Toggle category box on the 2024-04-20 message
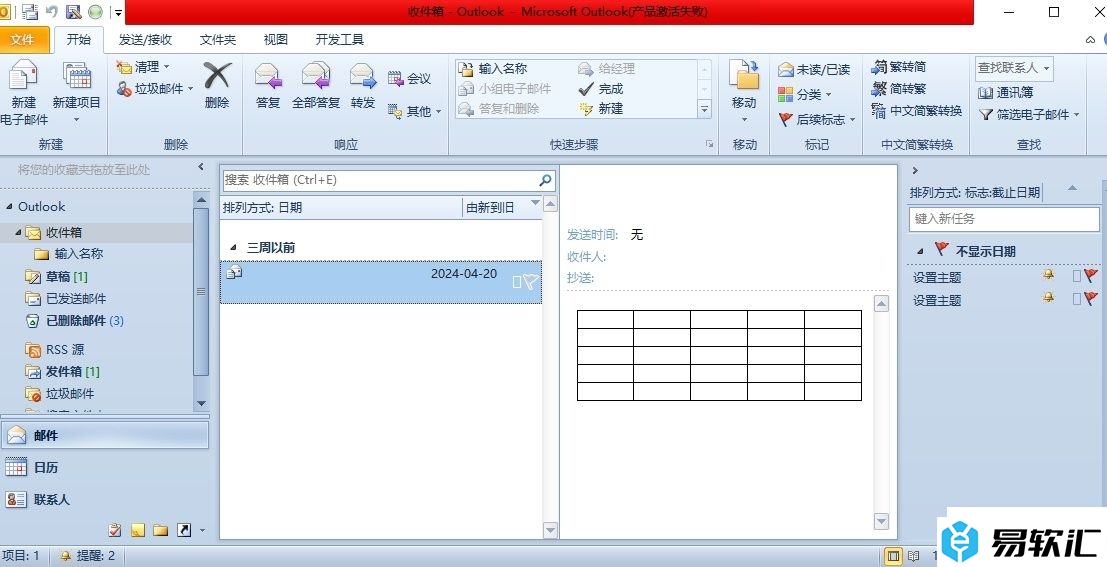 tap(517, 282)
